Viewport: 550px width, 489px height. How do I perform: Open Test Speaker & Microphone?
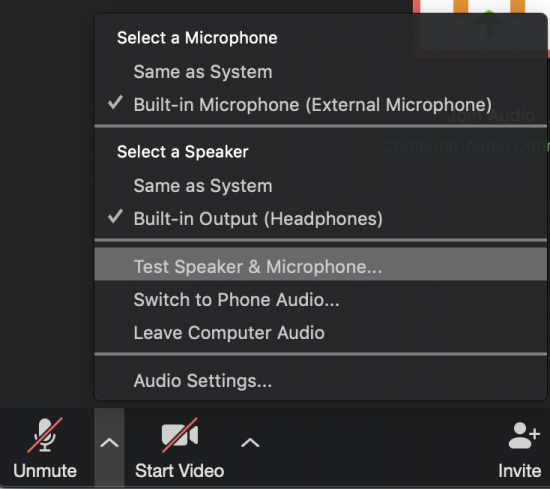321,264
